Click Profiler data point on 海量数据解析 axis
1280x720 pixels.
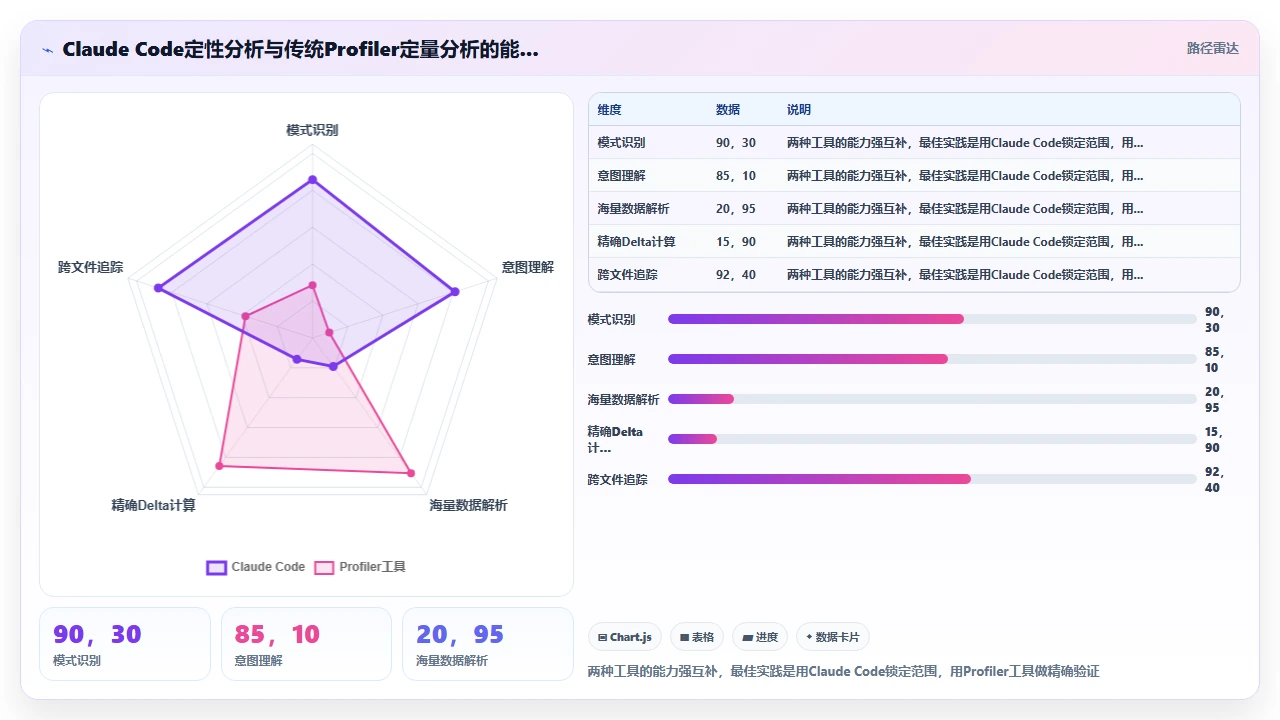point(410,473)
